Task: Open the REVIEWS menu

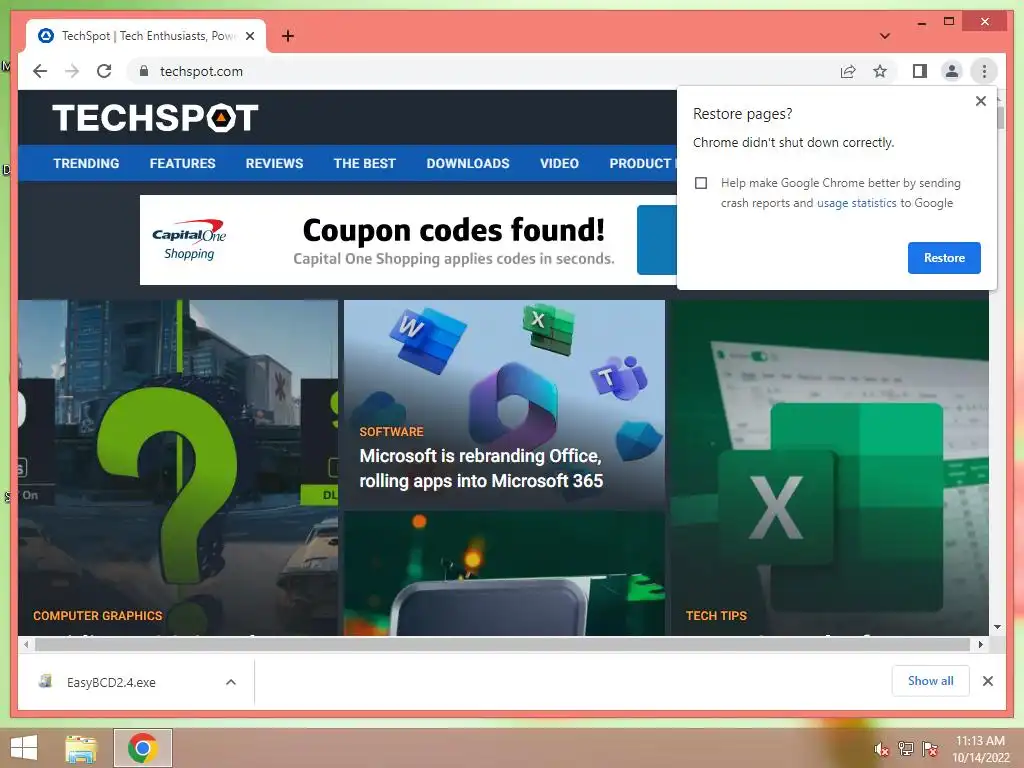Action: [274, 163]
